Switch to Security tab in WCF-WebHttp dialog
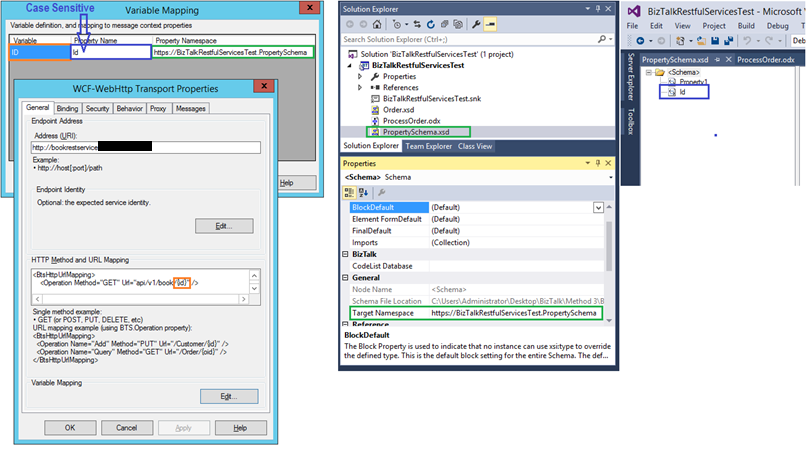The height and width of the screenshot is (468, 812). (x=97, y=108)
